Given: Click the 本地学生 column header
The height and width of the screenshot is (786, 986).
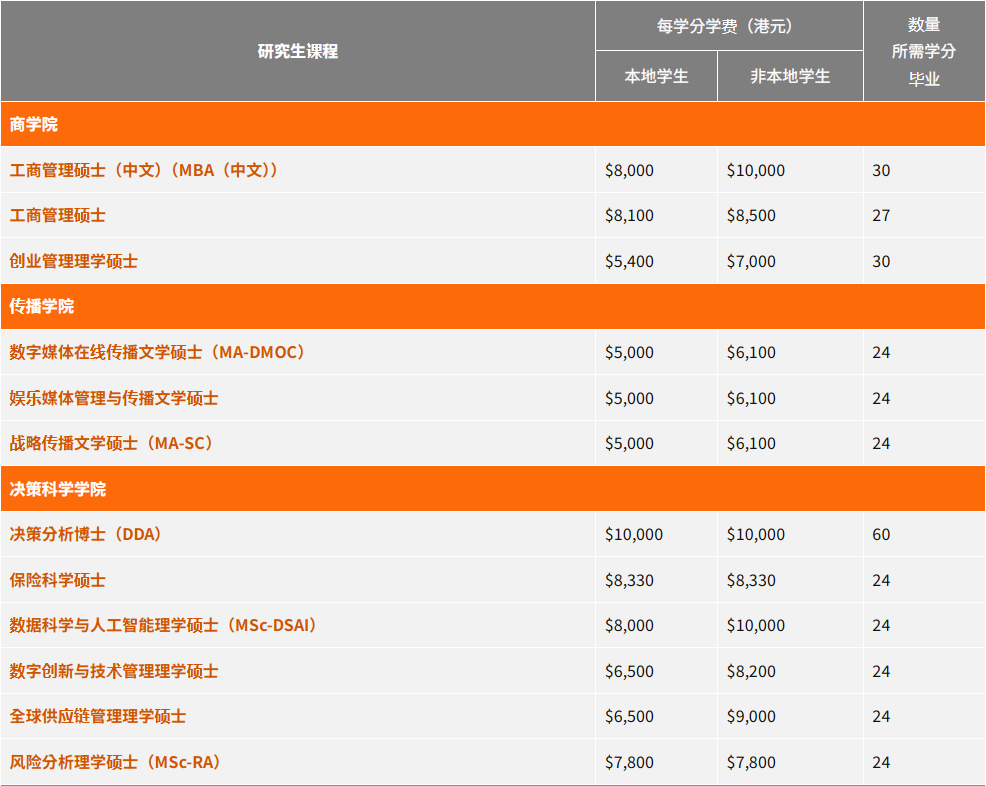Looking at the screenshot, I should (x=656, y=76).
